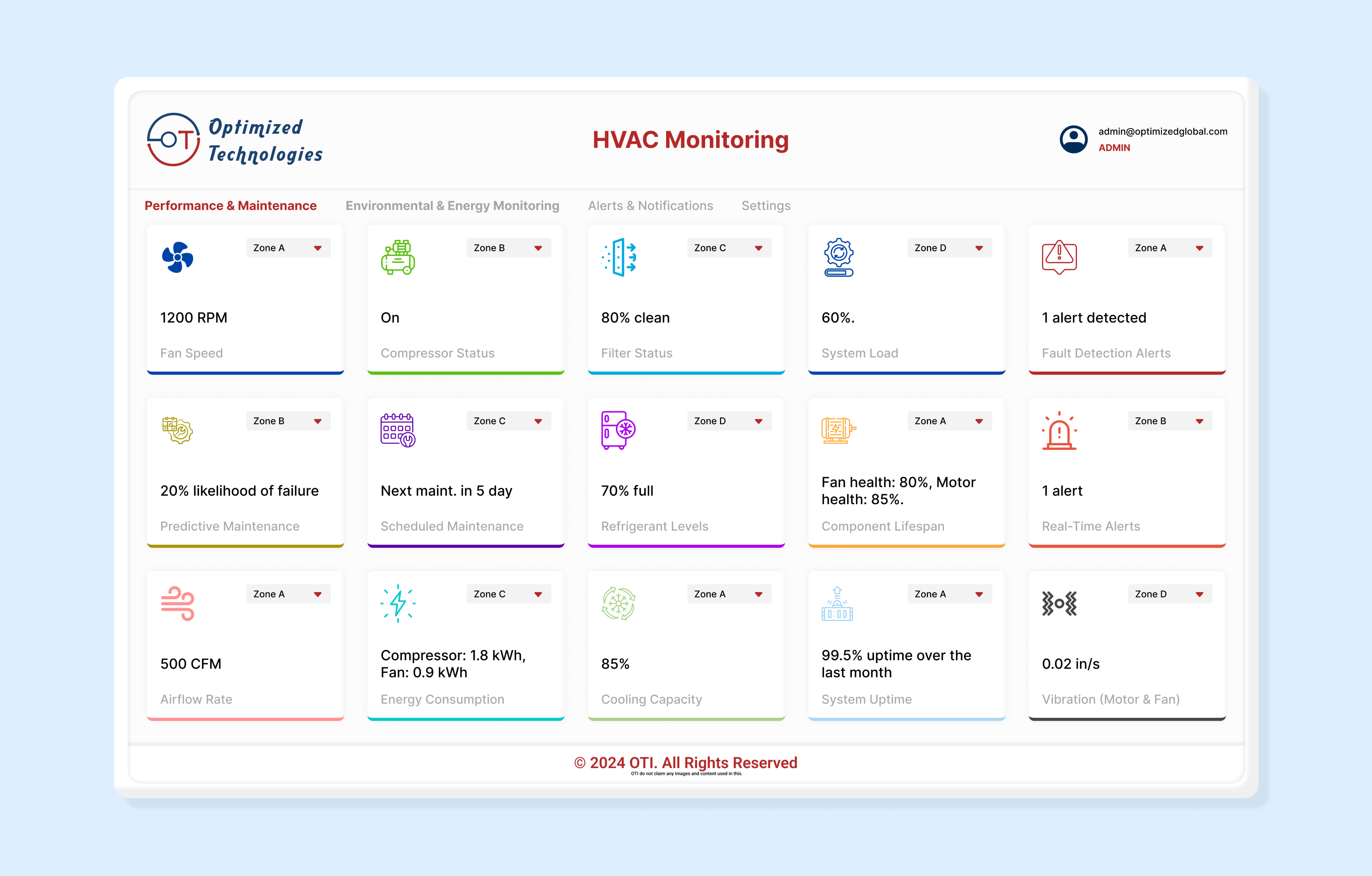This screenshot has height=876, width=1372.
Task: Click the Predictive Maintenance wrench gear icon
Action: coord(178,430)
